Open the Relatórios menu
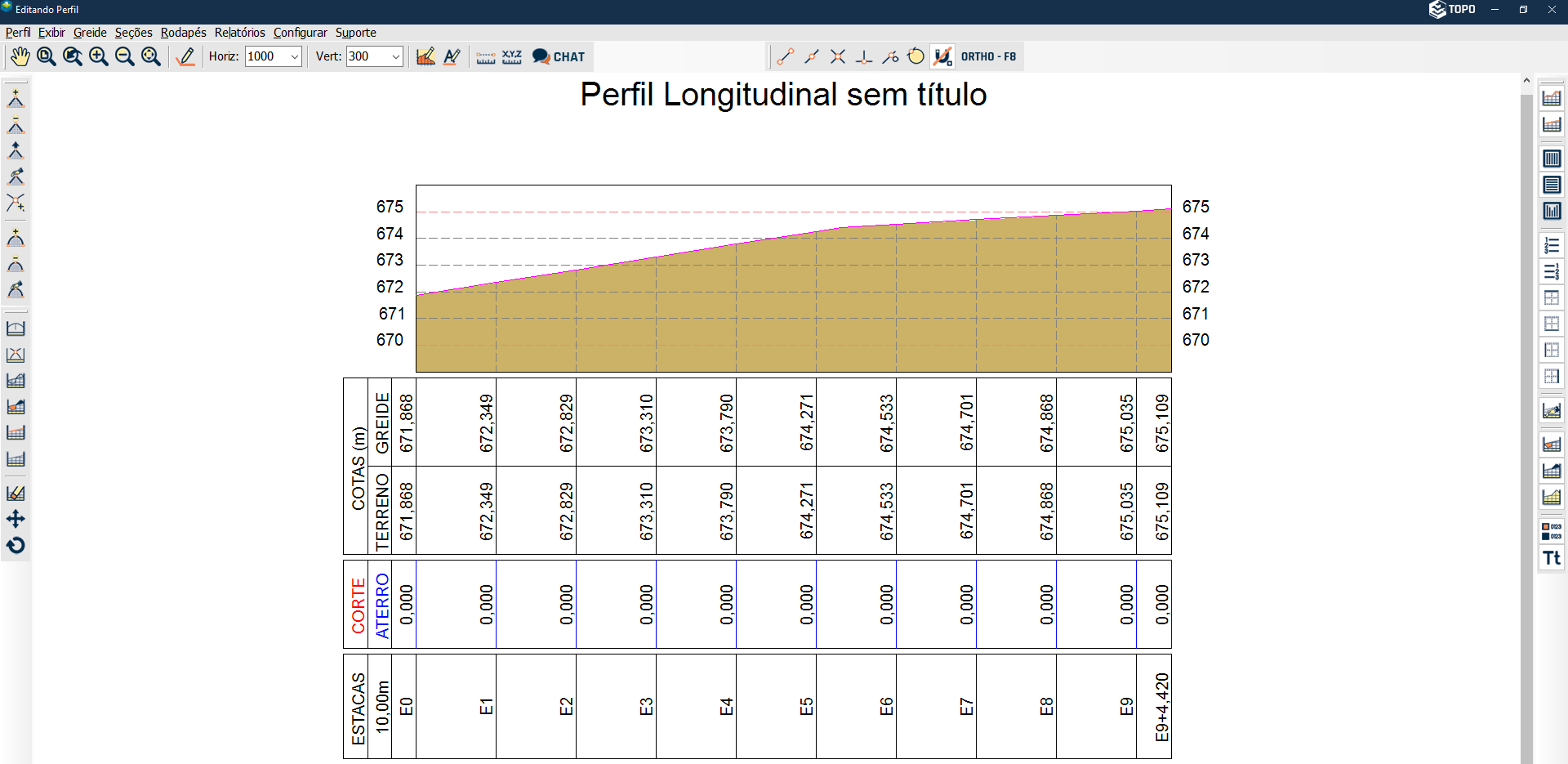The width and height of the screenshot is (1568, 764). click(x=239, y=33)
